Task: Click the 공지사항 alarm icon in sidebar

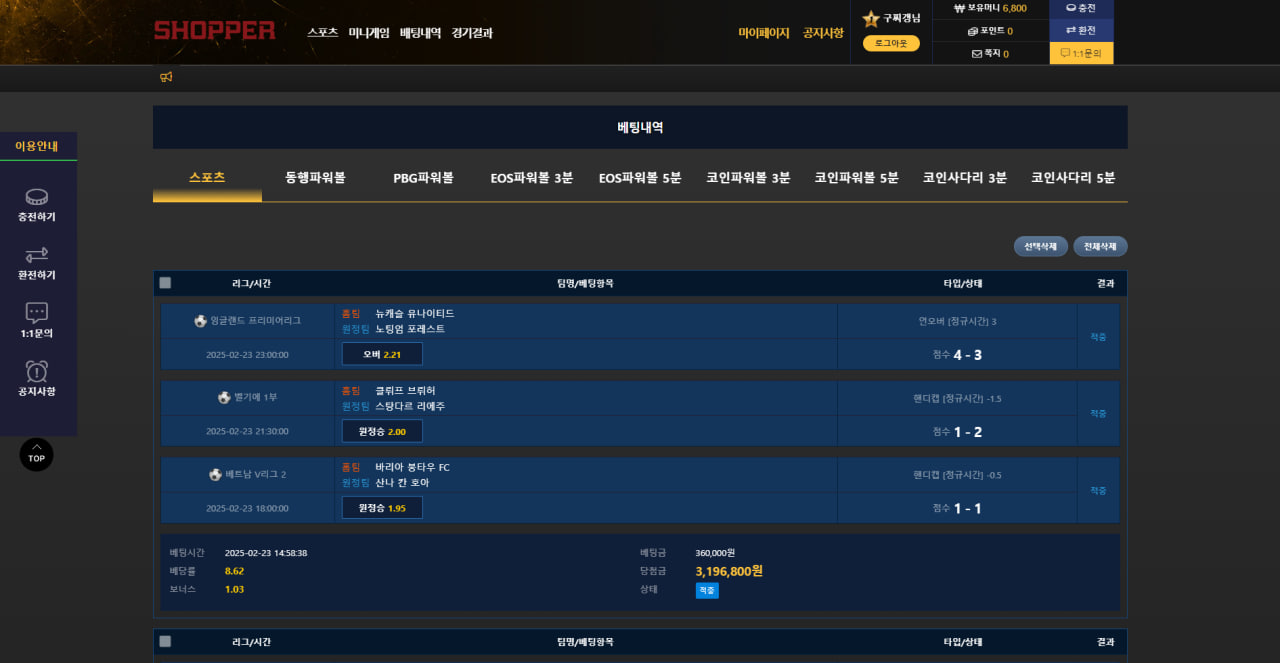Action: pyautogui.click(x=37, y=371)
